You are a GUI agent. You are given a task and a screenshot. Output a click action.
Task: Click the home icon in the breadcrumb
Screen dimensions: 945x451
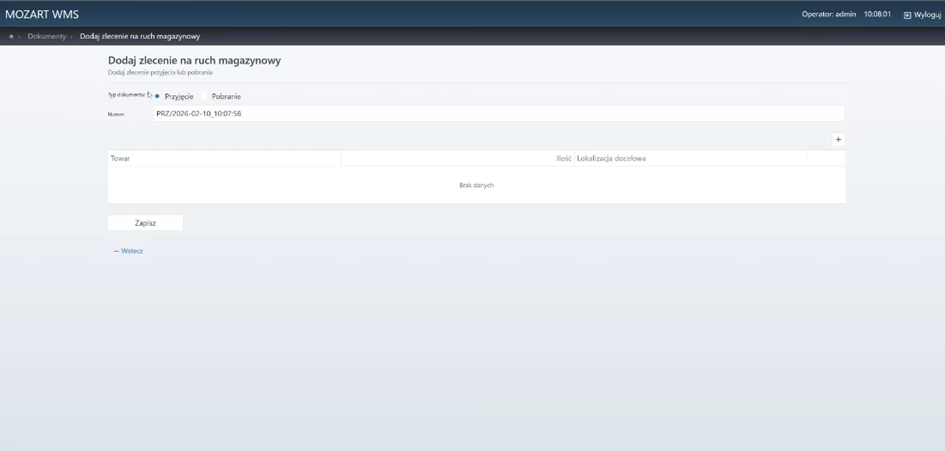point(11,36)
